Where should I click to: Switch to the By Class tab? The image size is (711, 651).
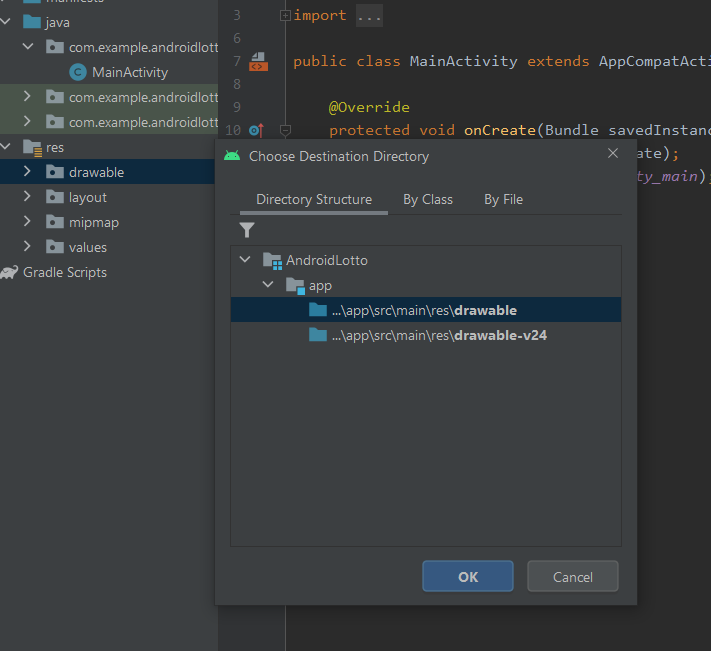(x=428, y=199)
